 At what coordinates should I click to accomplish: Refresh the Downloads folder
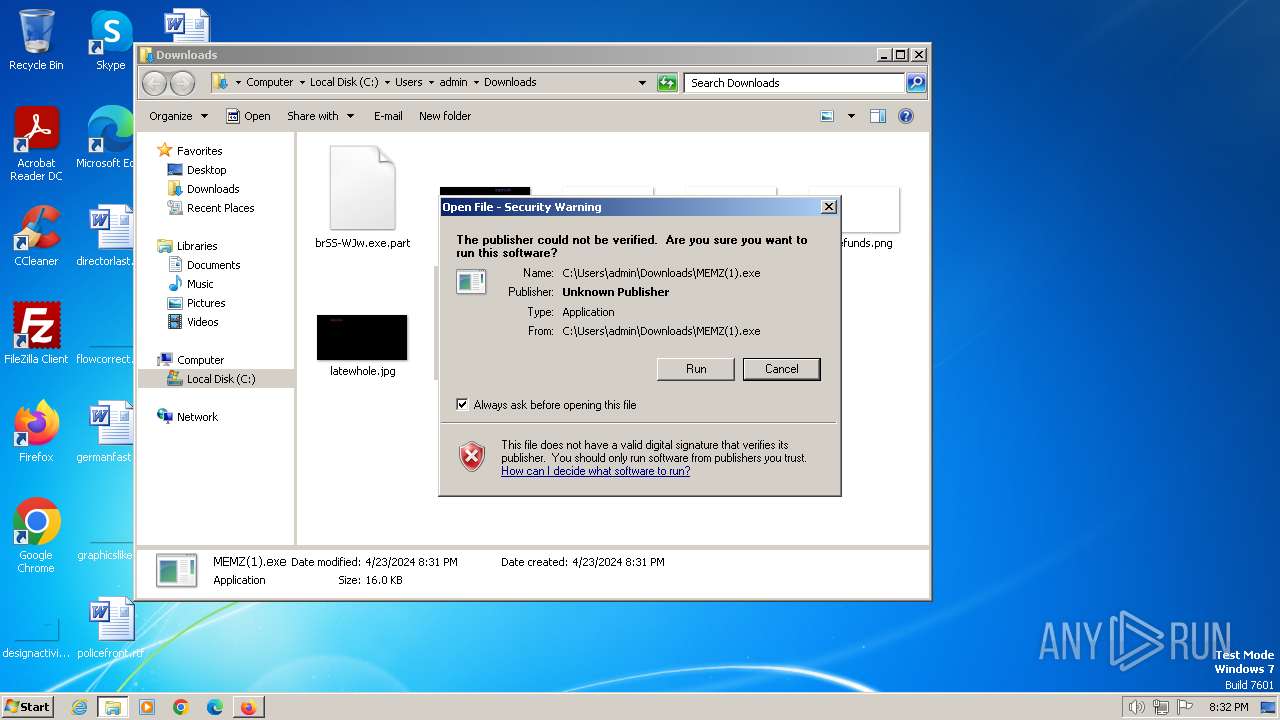pyautogui.click(x=667, y=83)
